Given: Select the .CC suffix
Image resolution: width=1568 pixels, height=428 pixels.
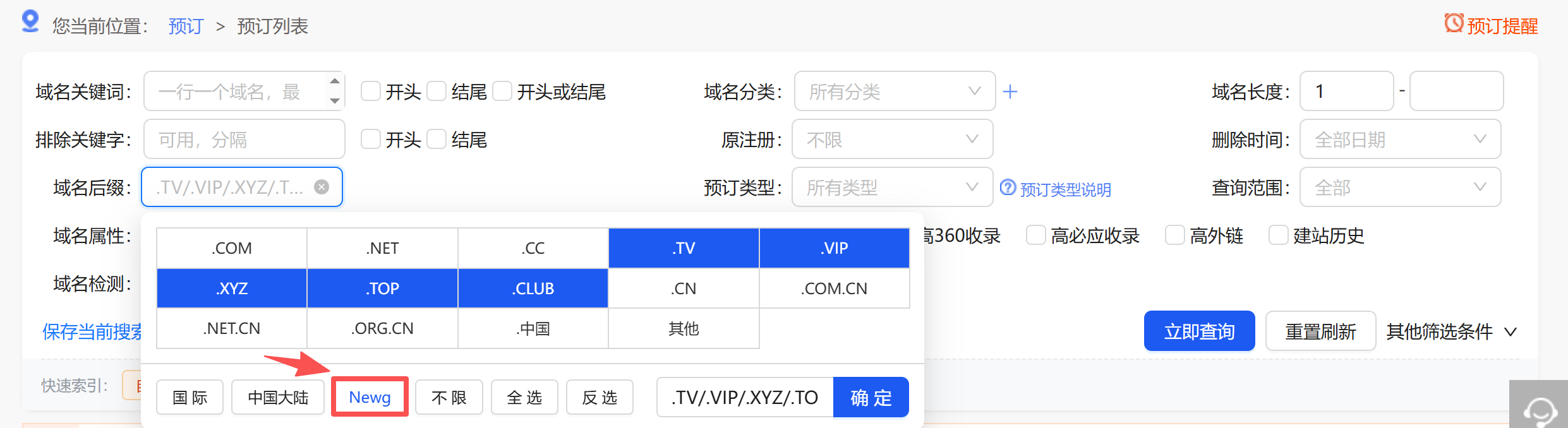Looking at the screenshot, I should pos(533,248).
